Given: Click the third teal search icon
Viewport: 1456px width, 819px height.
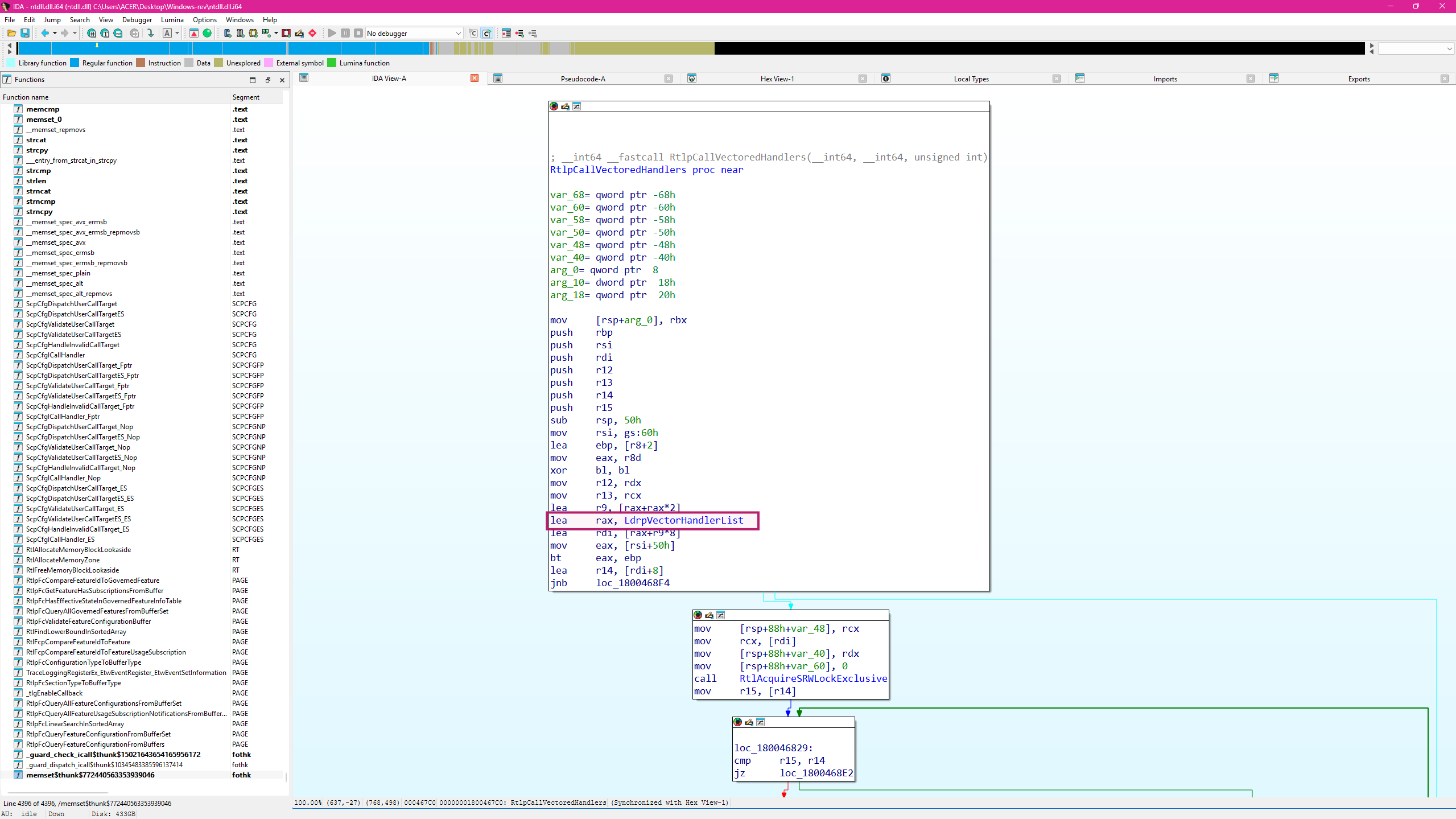Looking at the screenshot, I should coord(118,33).
